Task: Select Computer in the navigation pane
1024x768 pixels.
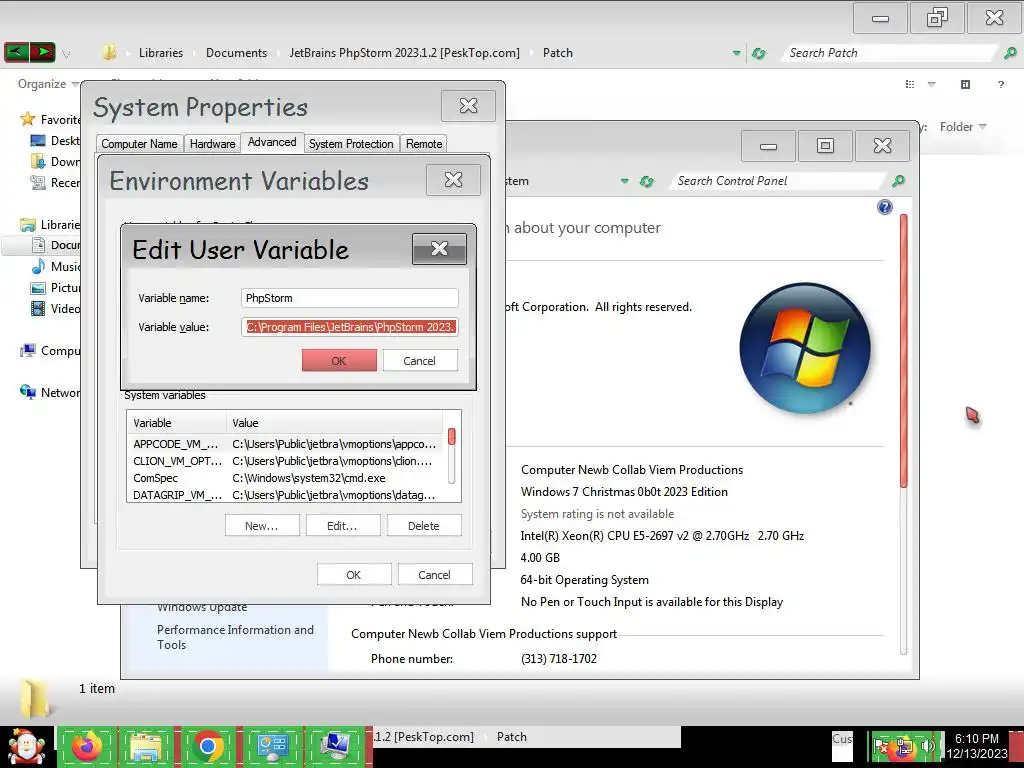Action: (50, 351)
